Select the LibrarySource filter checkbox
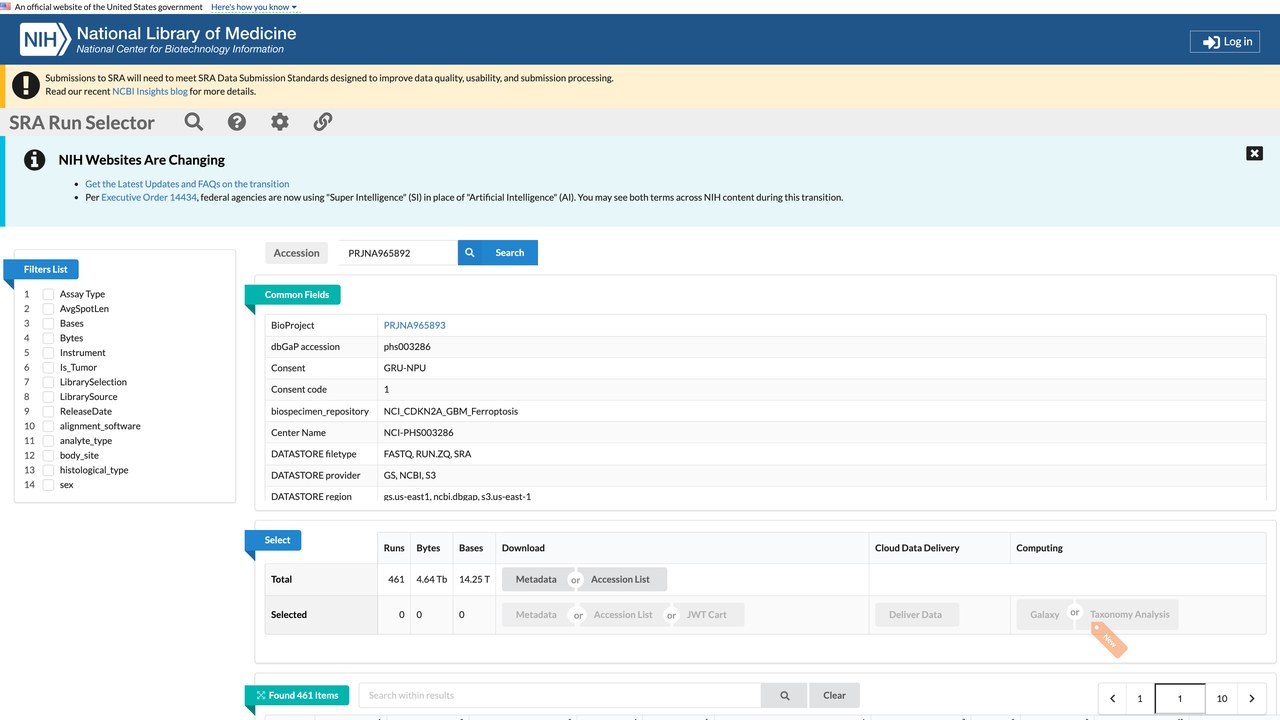The image size is (1280, 720). coord(48,397)
